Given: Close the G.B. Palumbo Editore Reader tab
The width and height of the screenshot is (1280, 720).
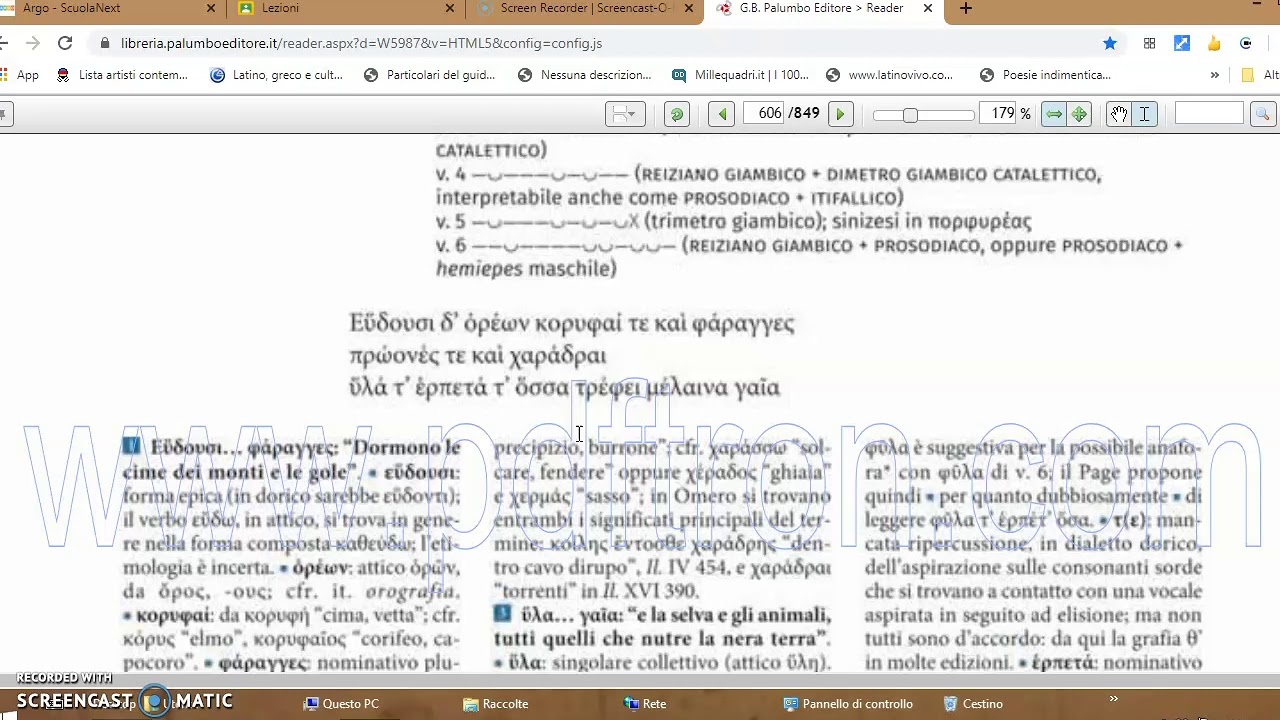Looking at the screenshot, I should click(x=927, y=8).
